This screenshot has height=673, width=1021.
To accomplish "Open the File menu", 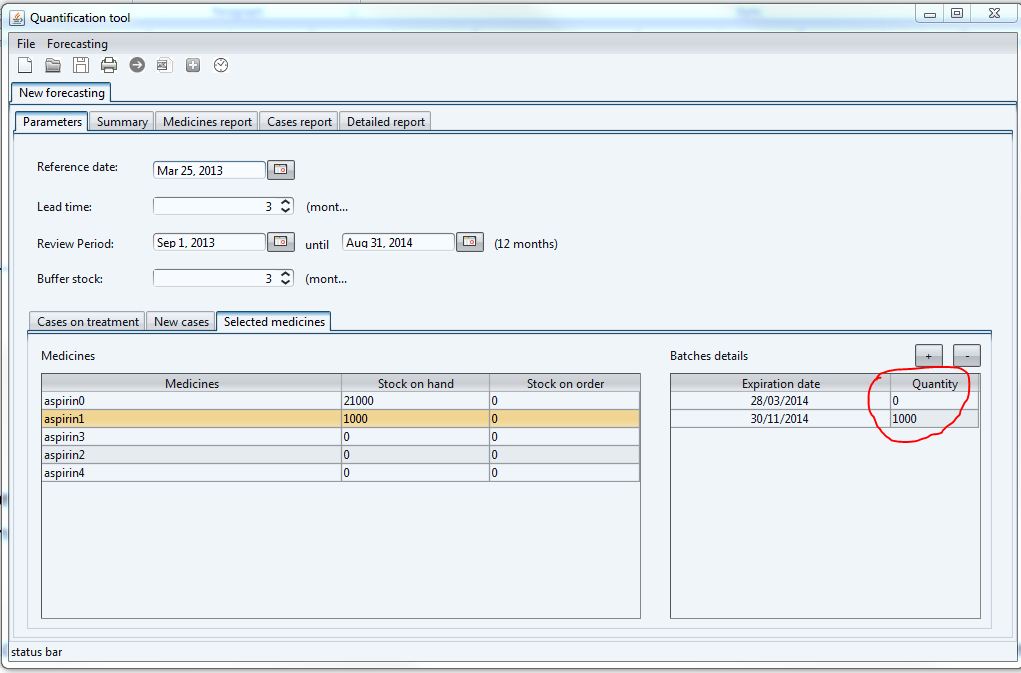I will tap(26, 44).
